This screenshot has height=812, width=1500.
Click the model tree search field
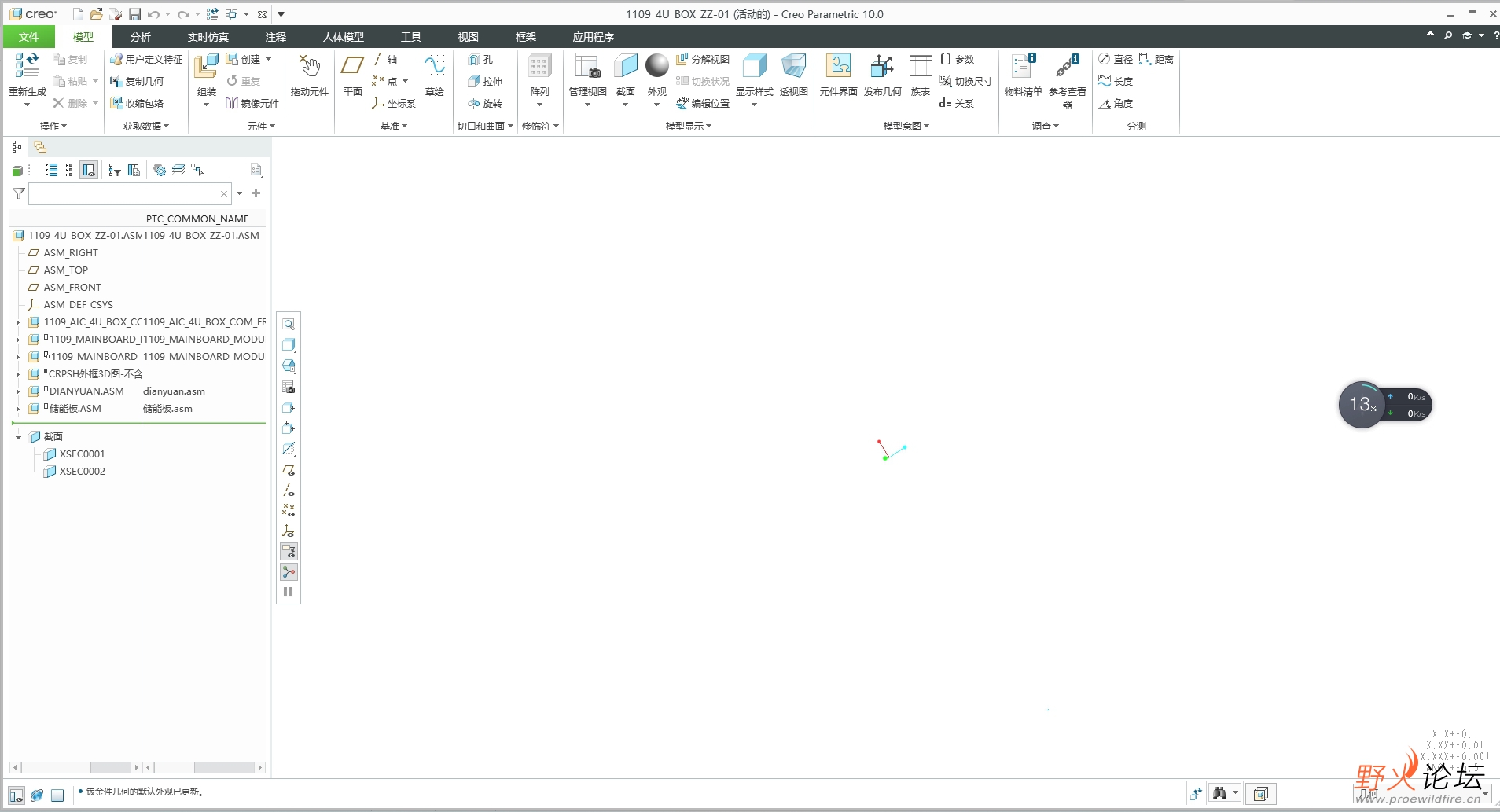(130, 193)
